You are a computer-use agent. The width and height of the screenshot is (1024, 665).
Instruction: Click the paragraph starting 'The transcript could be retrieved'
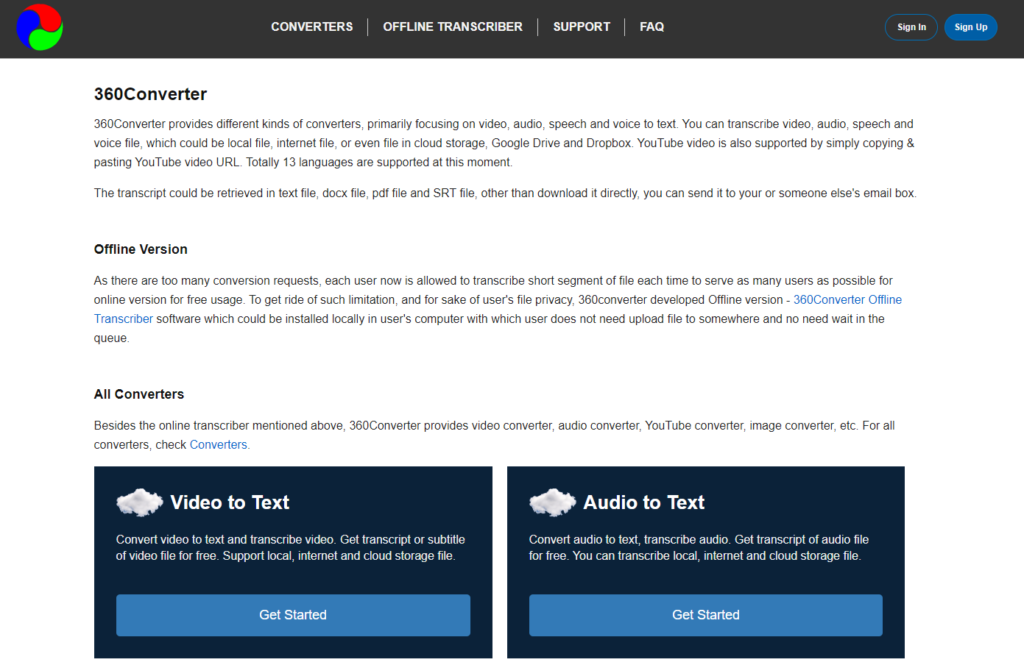tap(505, 193)
